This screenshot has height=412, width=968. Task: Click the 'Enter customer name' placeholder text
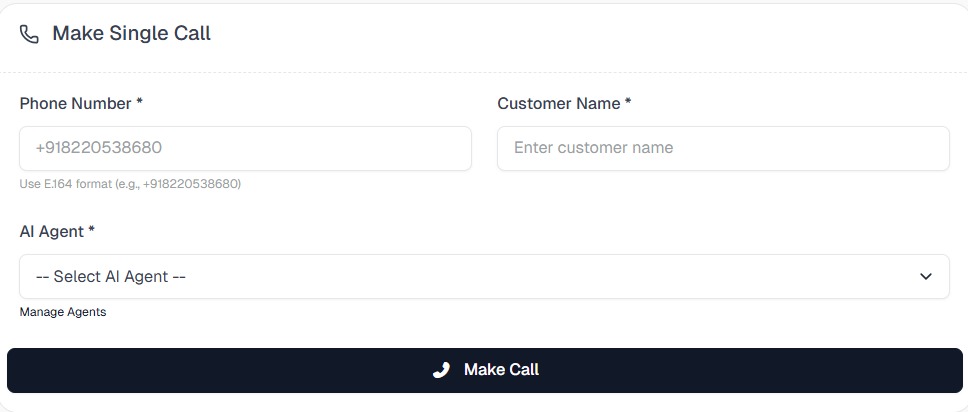593,148
